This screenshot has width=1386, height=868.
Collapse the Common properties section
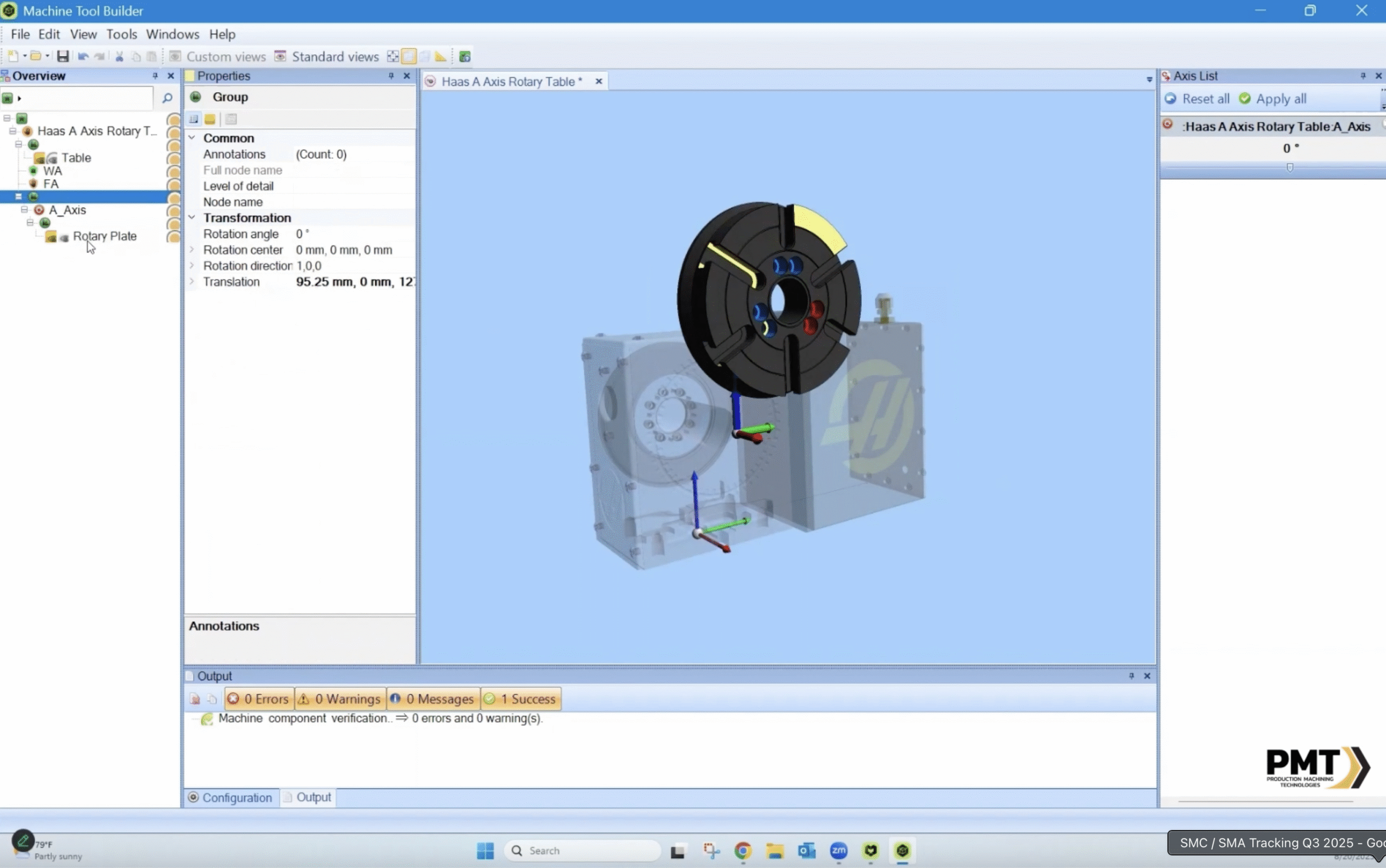pos(192,138)
